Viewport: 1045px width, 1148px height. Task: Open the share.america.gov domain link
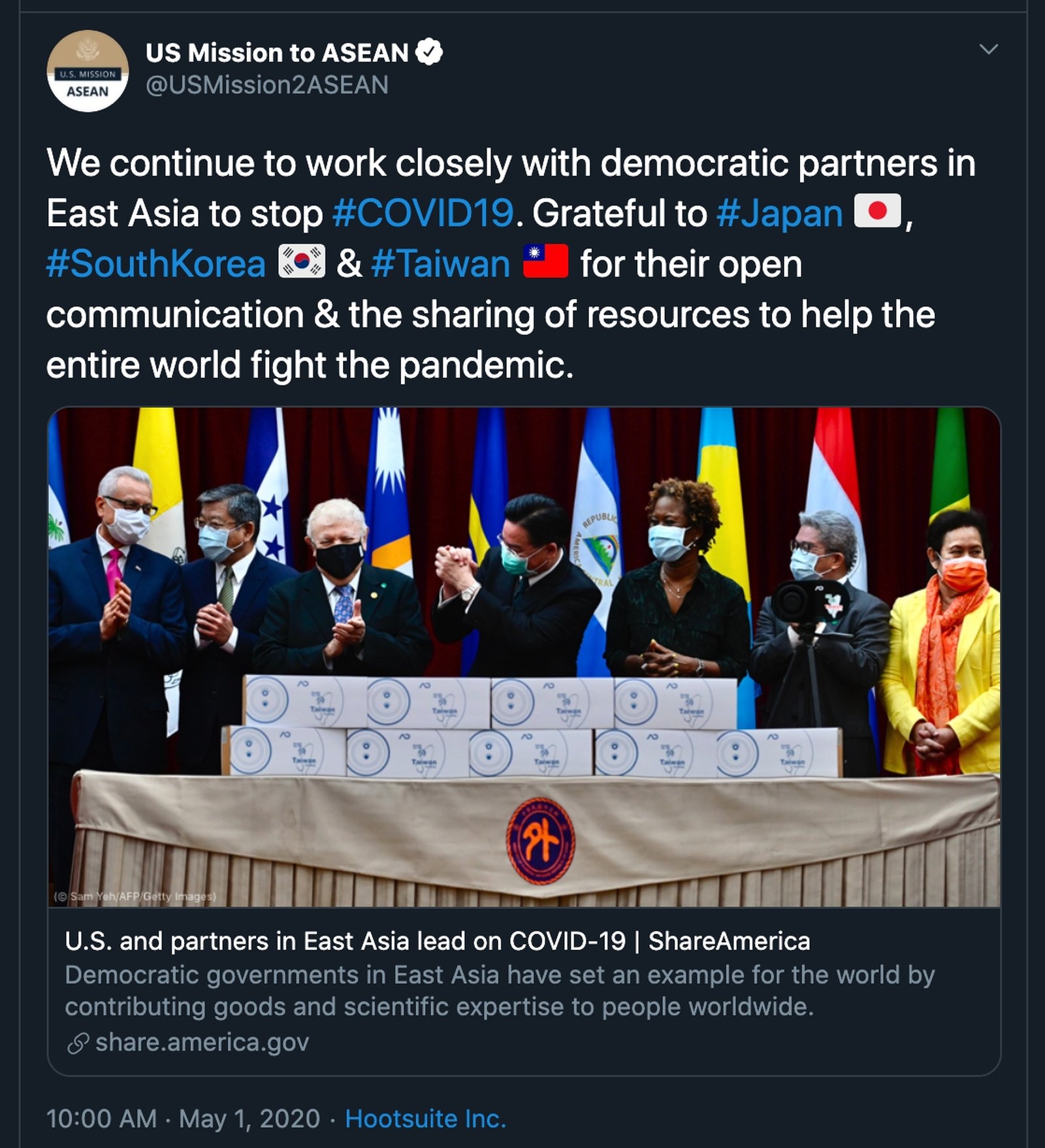(202, 1043)
